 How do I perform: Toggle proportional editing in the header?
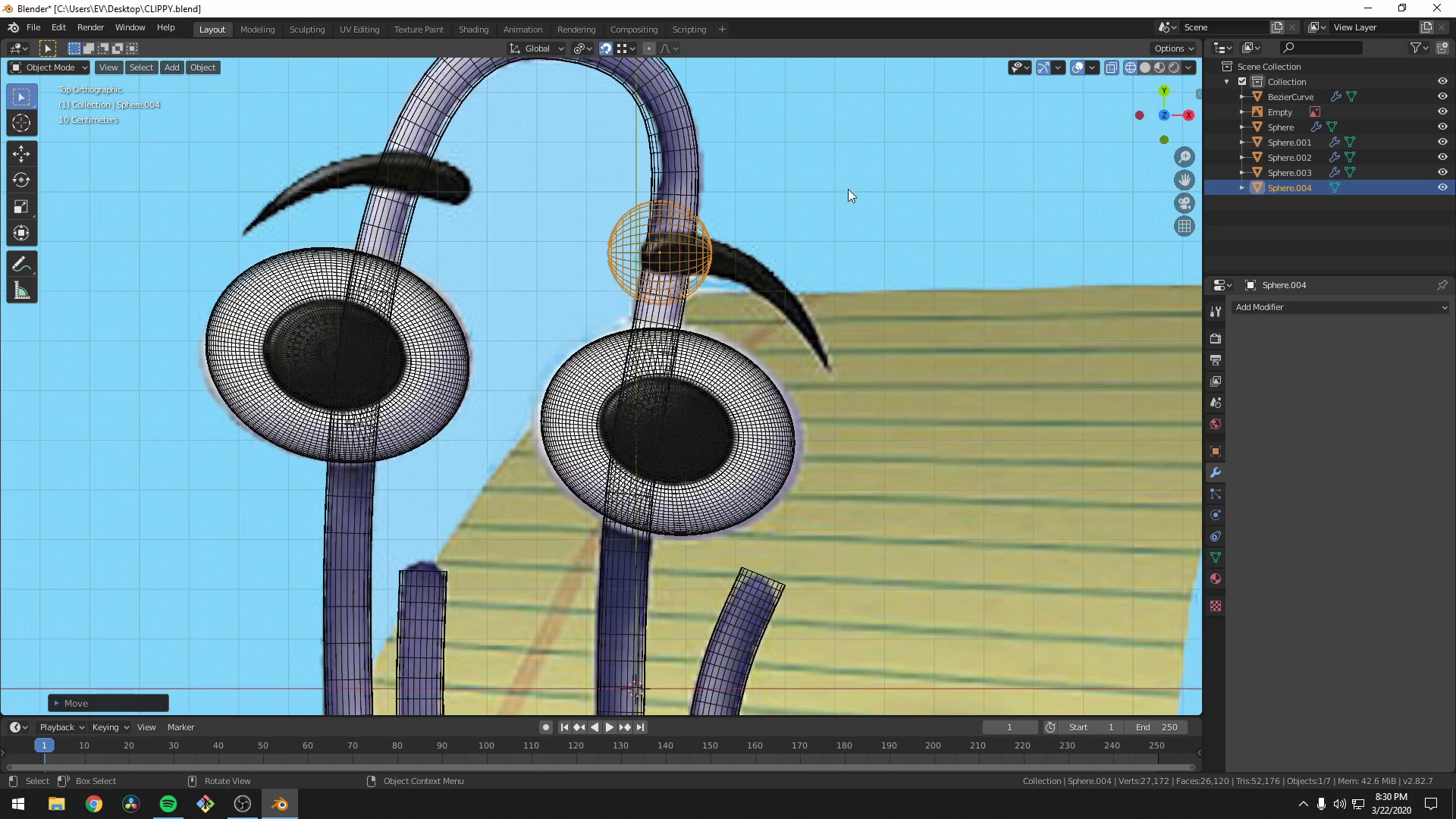(649, 48)
